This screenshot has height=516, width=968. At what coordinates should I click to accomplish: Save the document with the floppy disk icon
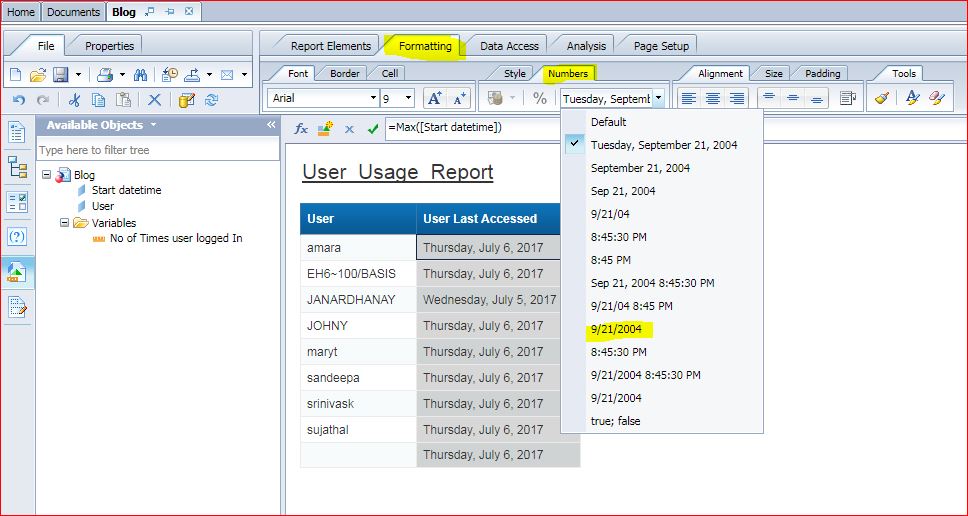pyautogui.click(x=60, y=75)
